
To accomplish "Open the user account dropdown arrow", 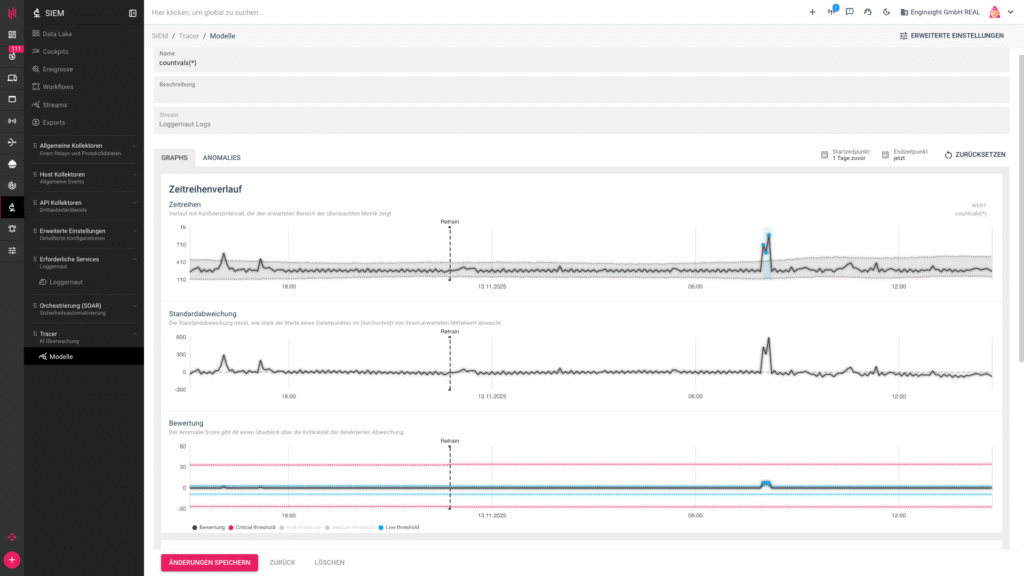I will coord(1011,12).
